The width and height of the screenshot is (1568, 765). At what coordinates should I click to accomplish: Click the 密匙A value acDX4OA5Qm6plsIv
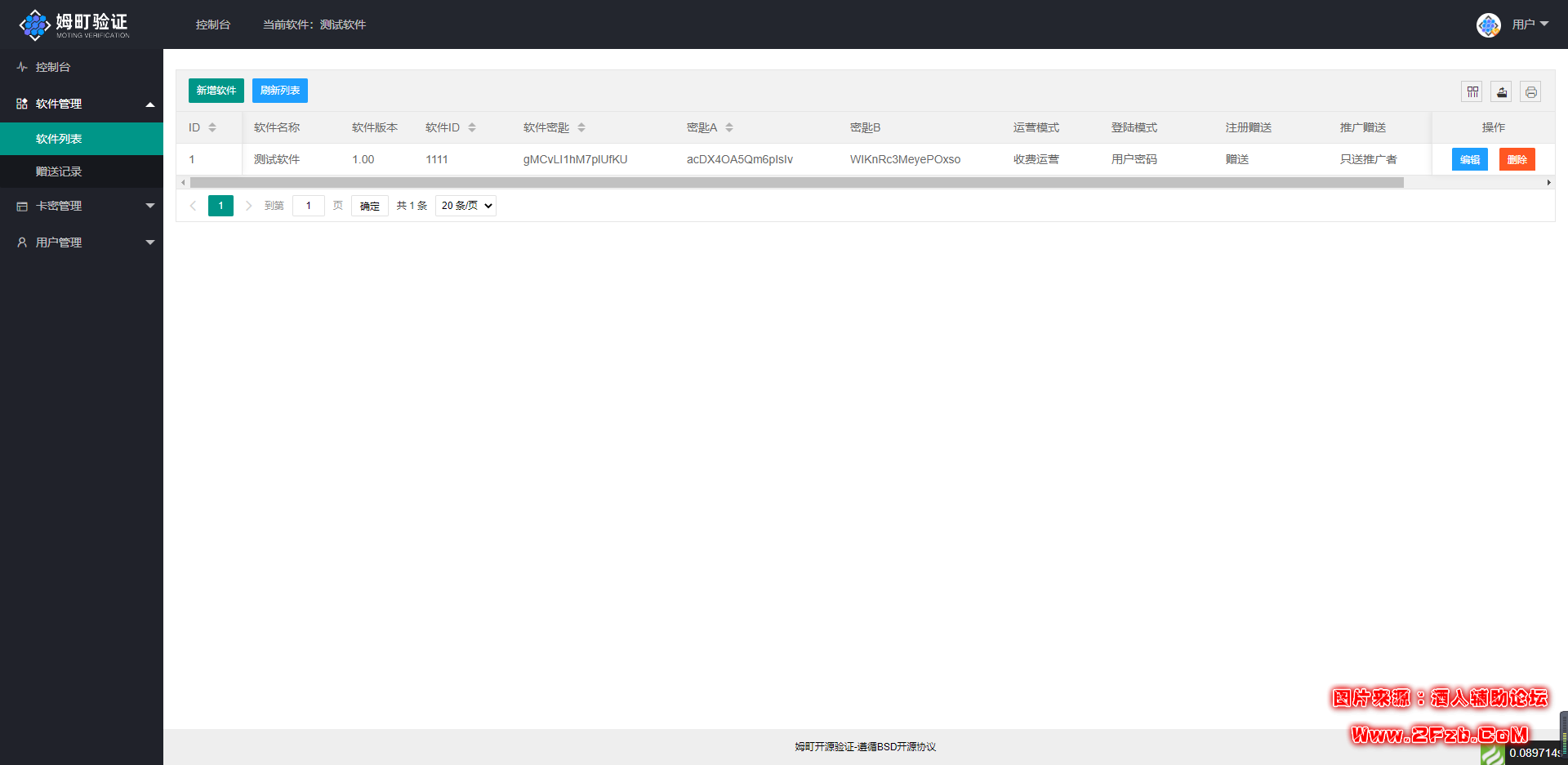[740, 159]
